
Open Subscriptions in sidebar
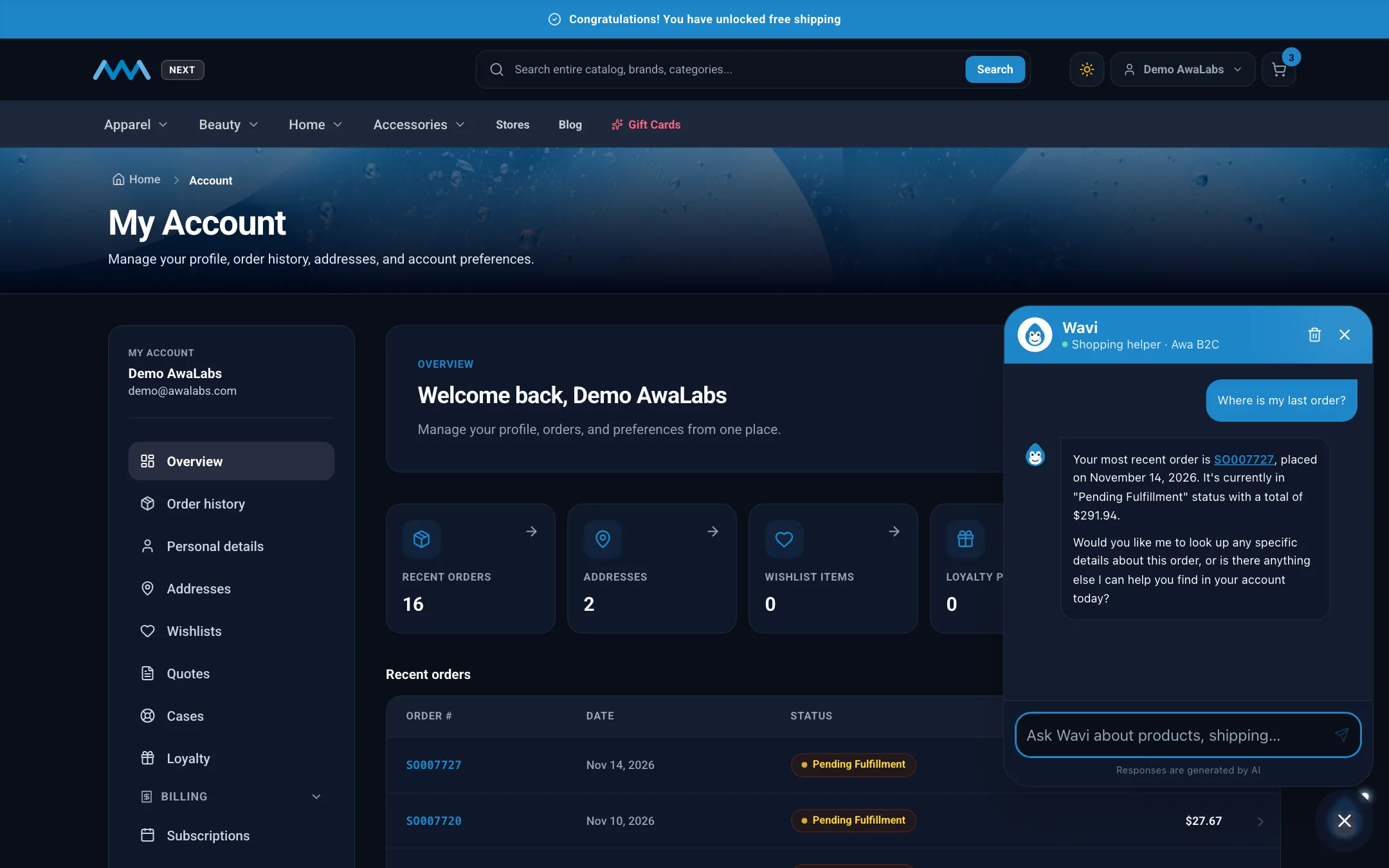232,835
